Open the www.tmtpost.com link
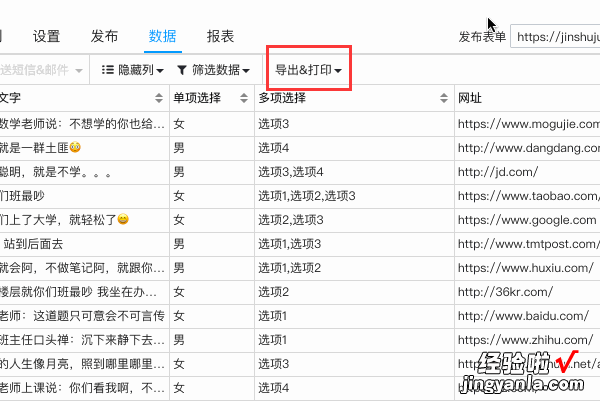The width and height of the screenshot is (600, 401). tap(528, 244)
